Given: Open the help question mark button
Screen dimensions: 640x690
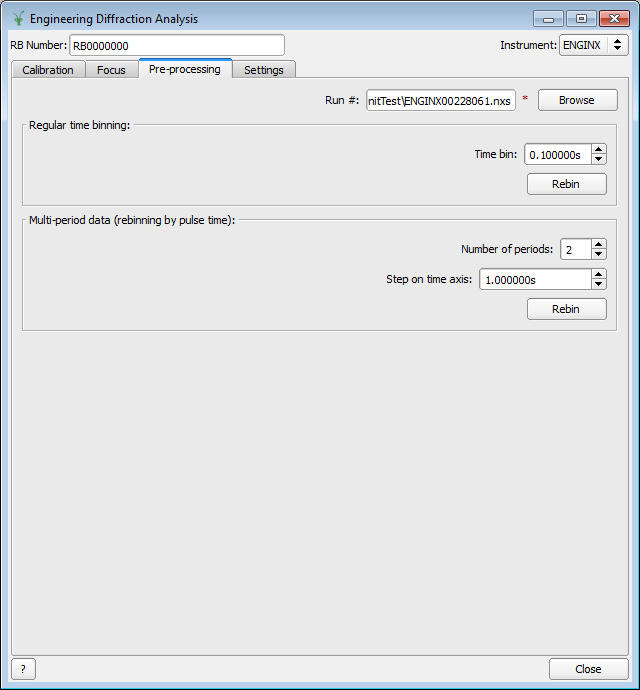Looking at the screenshot, I should pyautogui.click(x=23, y=669).
